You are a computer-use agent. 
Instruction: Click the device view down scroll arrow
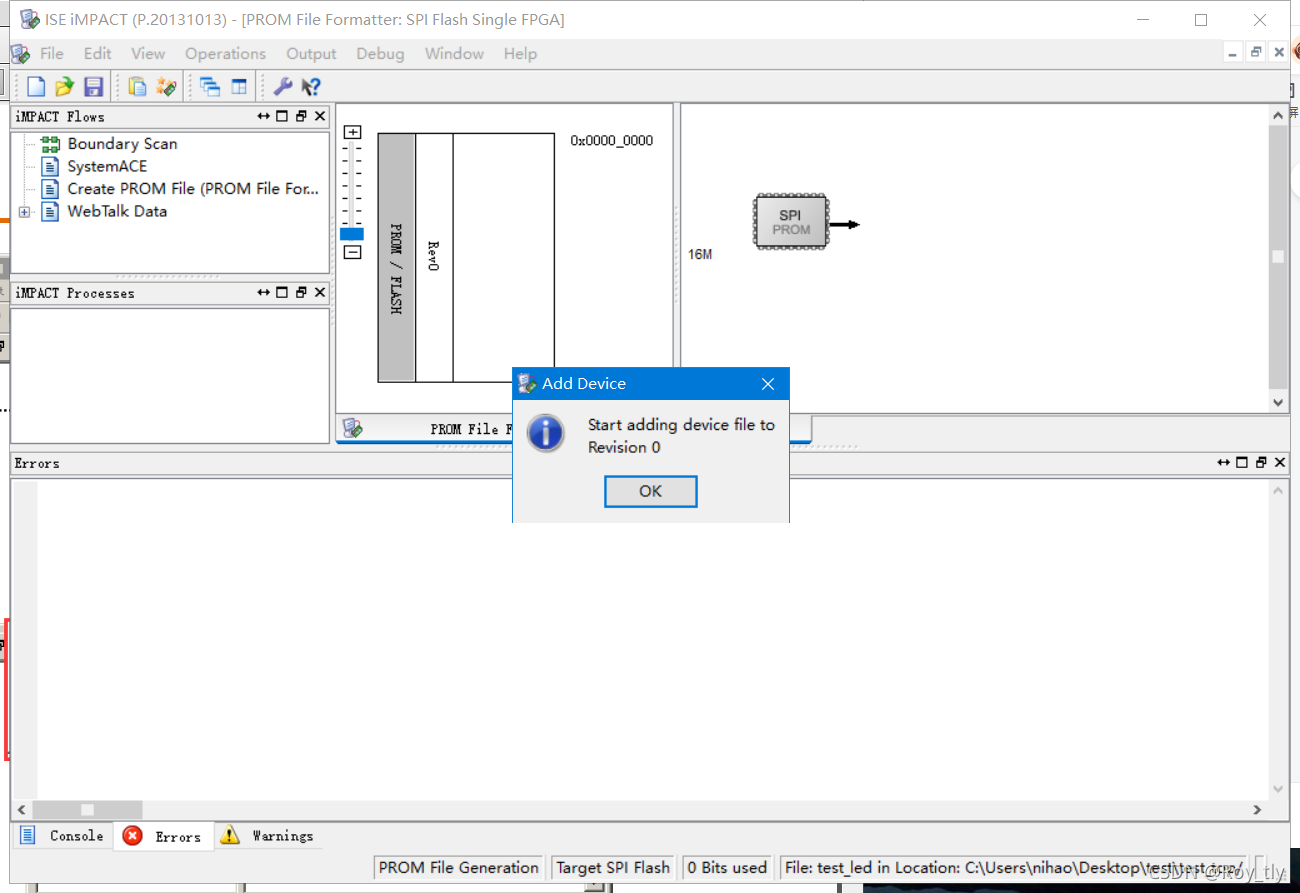[x=1278, y=402]
